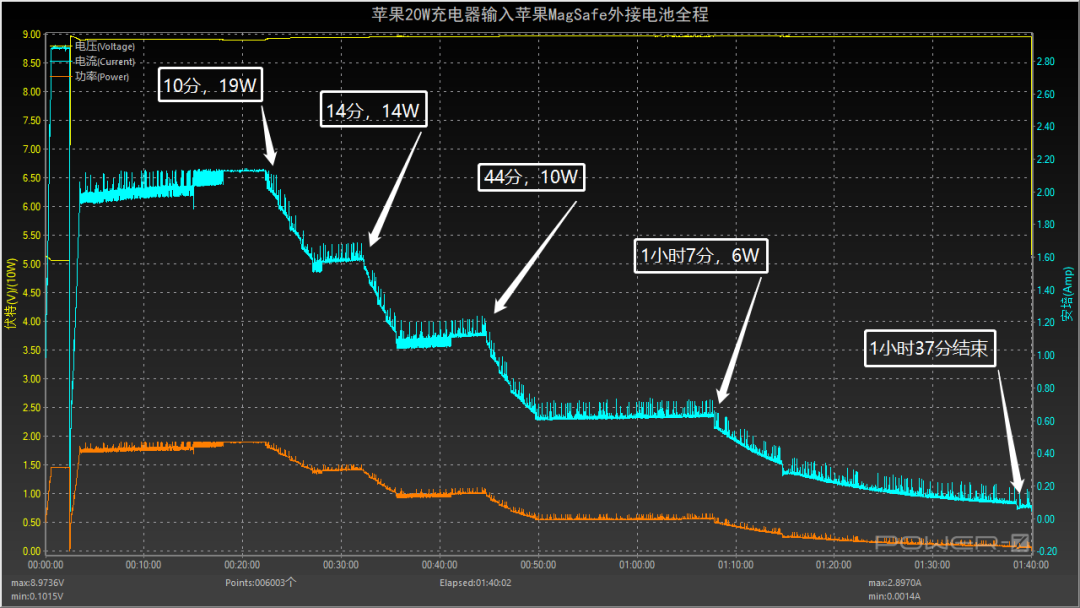
Task: Click the 0.50 voltage axis tick label
Action: coord(32,522)
